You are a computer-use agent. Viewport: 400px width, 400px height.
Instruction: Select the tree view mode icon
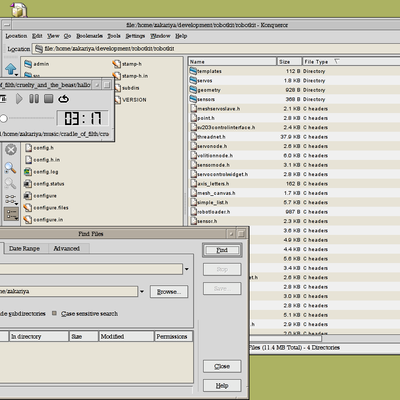[x=11, y=214]
